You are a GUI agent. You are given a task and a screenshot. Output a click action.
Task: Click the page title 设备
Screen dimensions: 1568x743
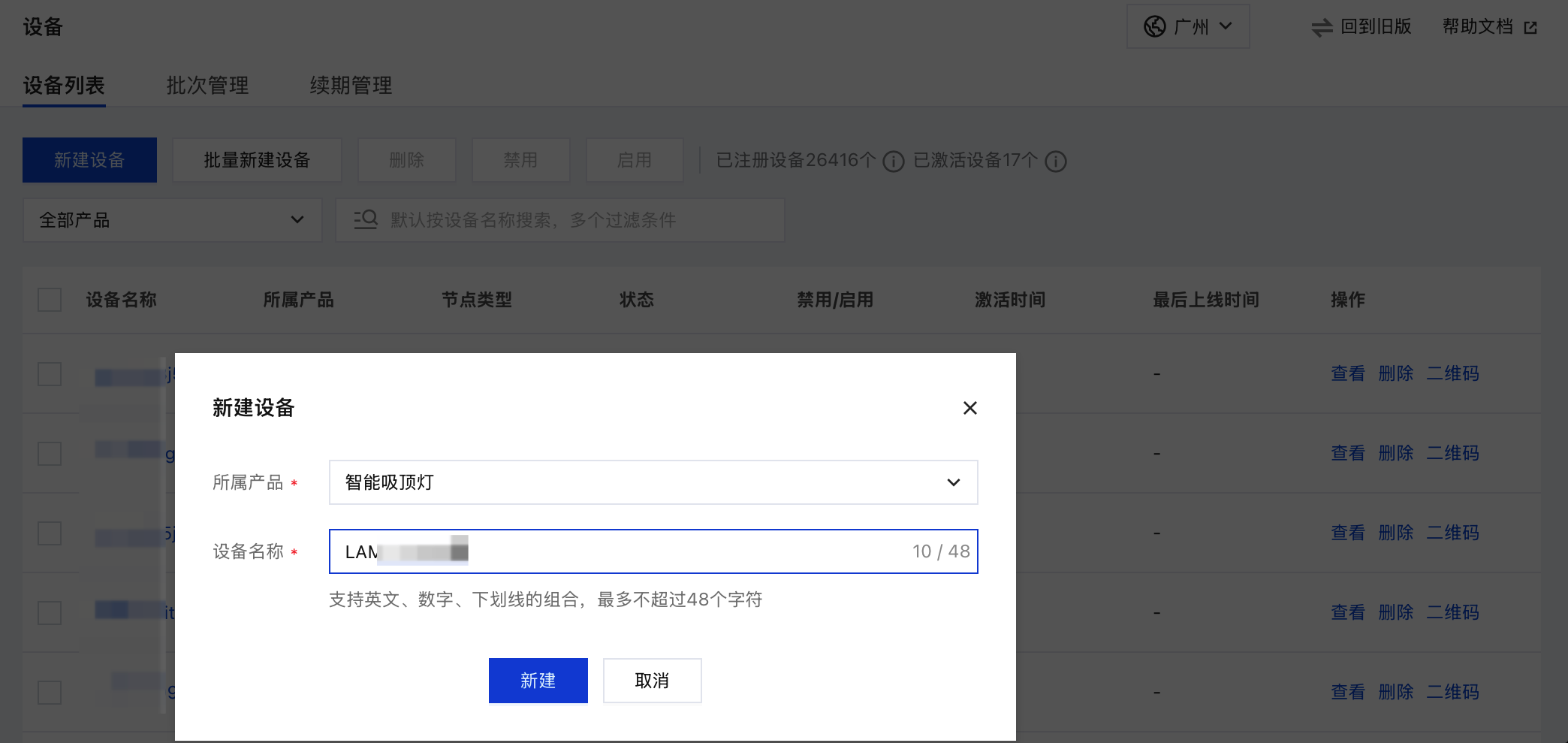coord(43,27)
